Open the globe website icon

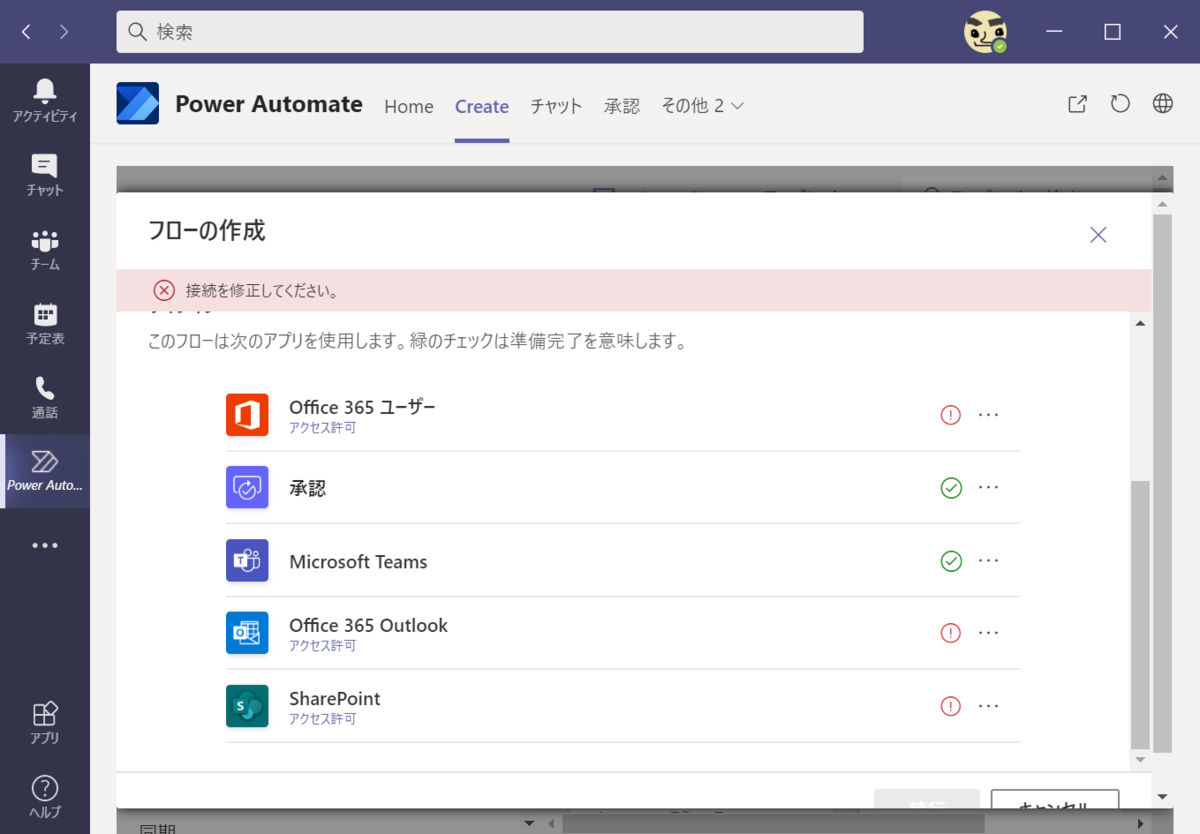tap(1162, 104)
